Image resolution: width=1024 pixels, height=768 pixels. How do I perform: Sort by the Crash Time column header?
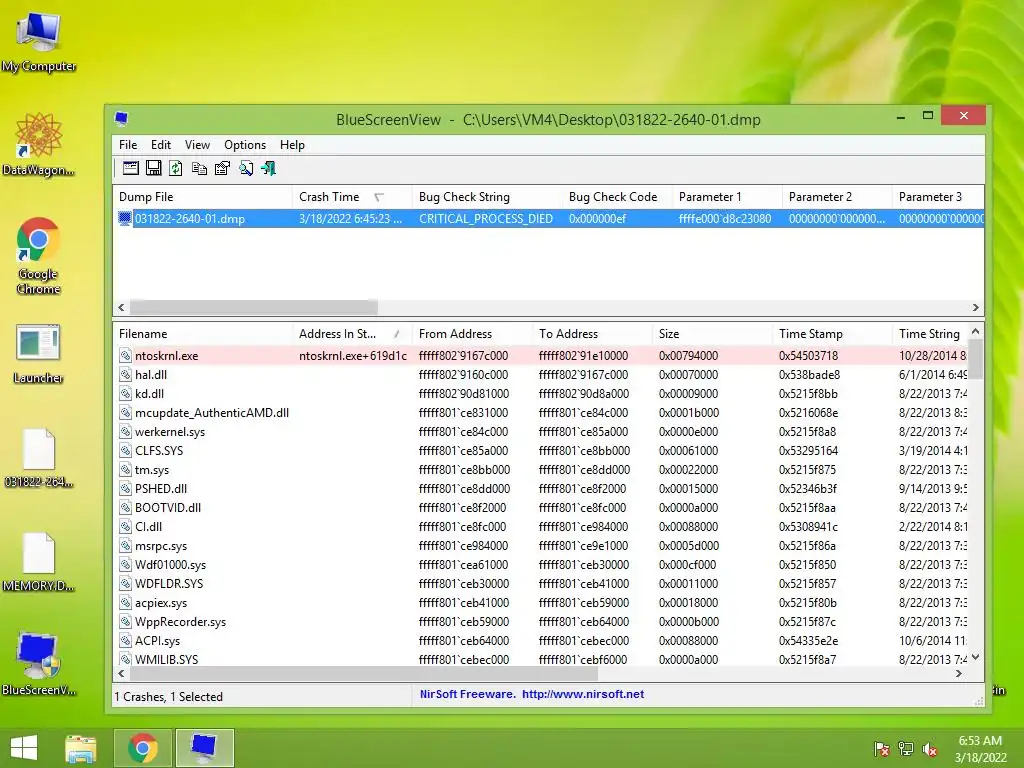(352, 197)
